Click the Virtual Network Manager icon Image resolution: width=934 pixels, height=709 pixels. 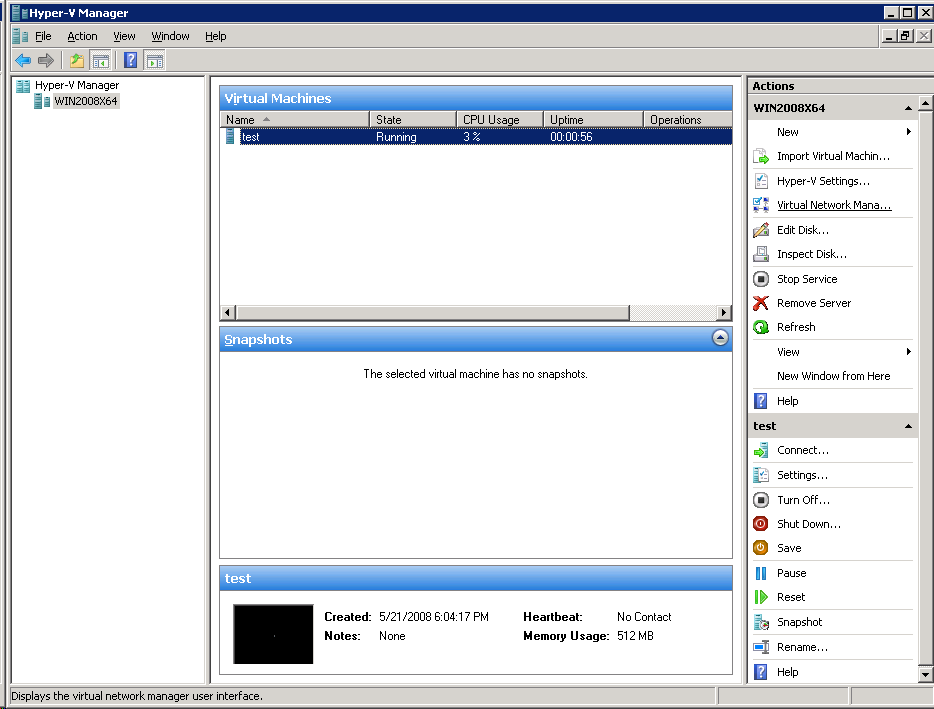[761, 205]
